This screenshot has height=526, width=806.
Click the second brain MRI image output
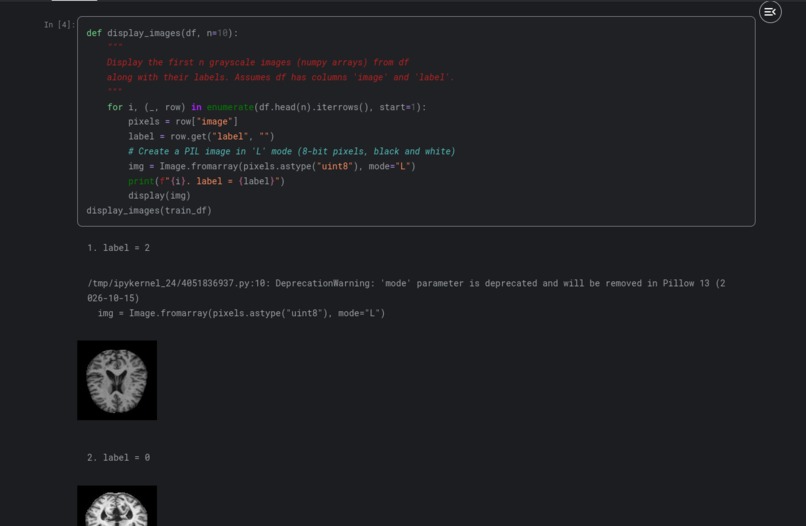tap(117, 505)
